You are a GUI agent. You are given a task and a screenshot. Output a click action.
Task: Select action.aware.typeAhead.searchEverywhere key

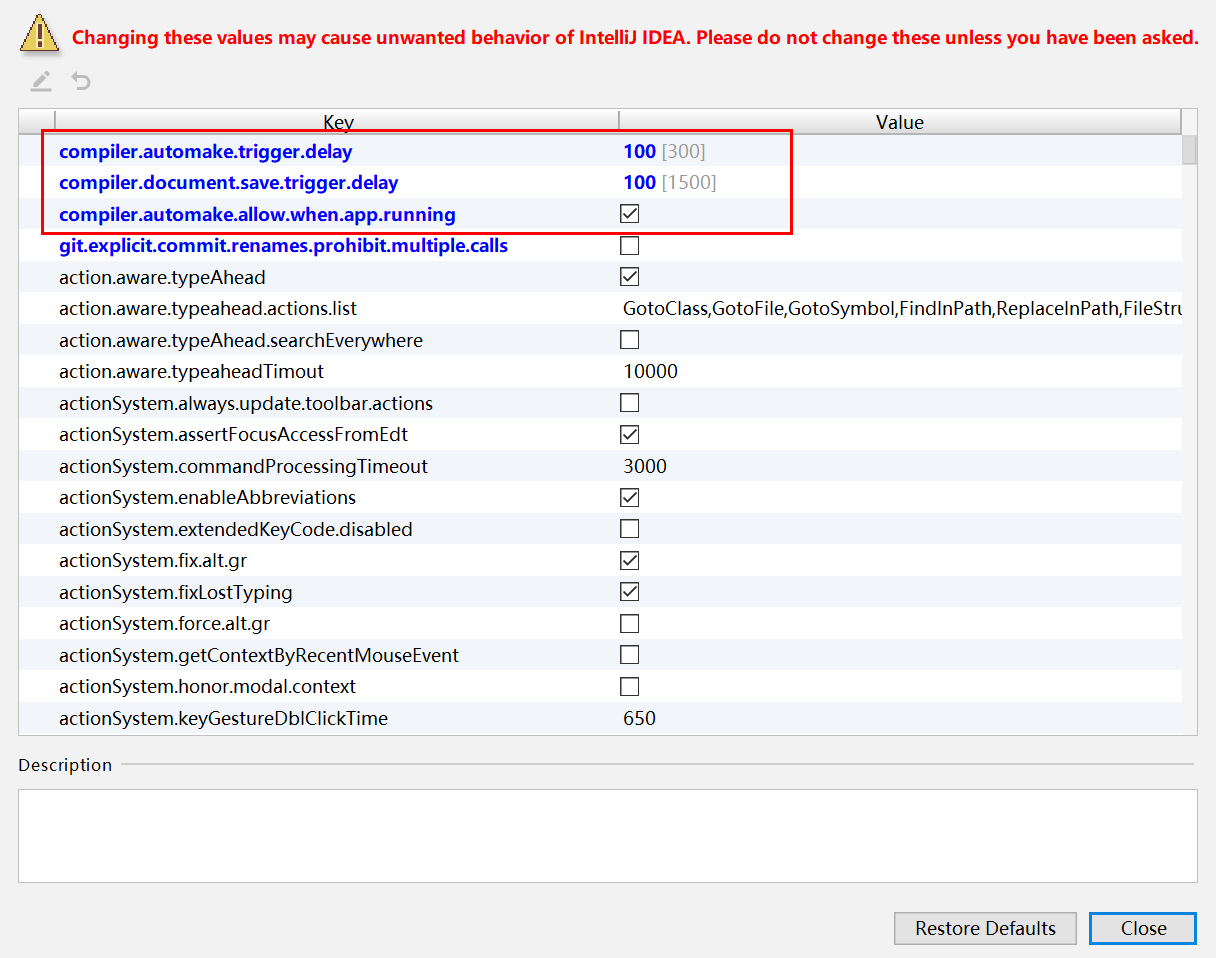tap(241, 340)
